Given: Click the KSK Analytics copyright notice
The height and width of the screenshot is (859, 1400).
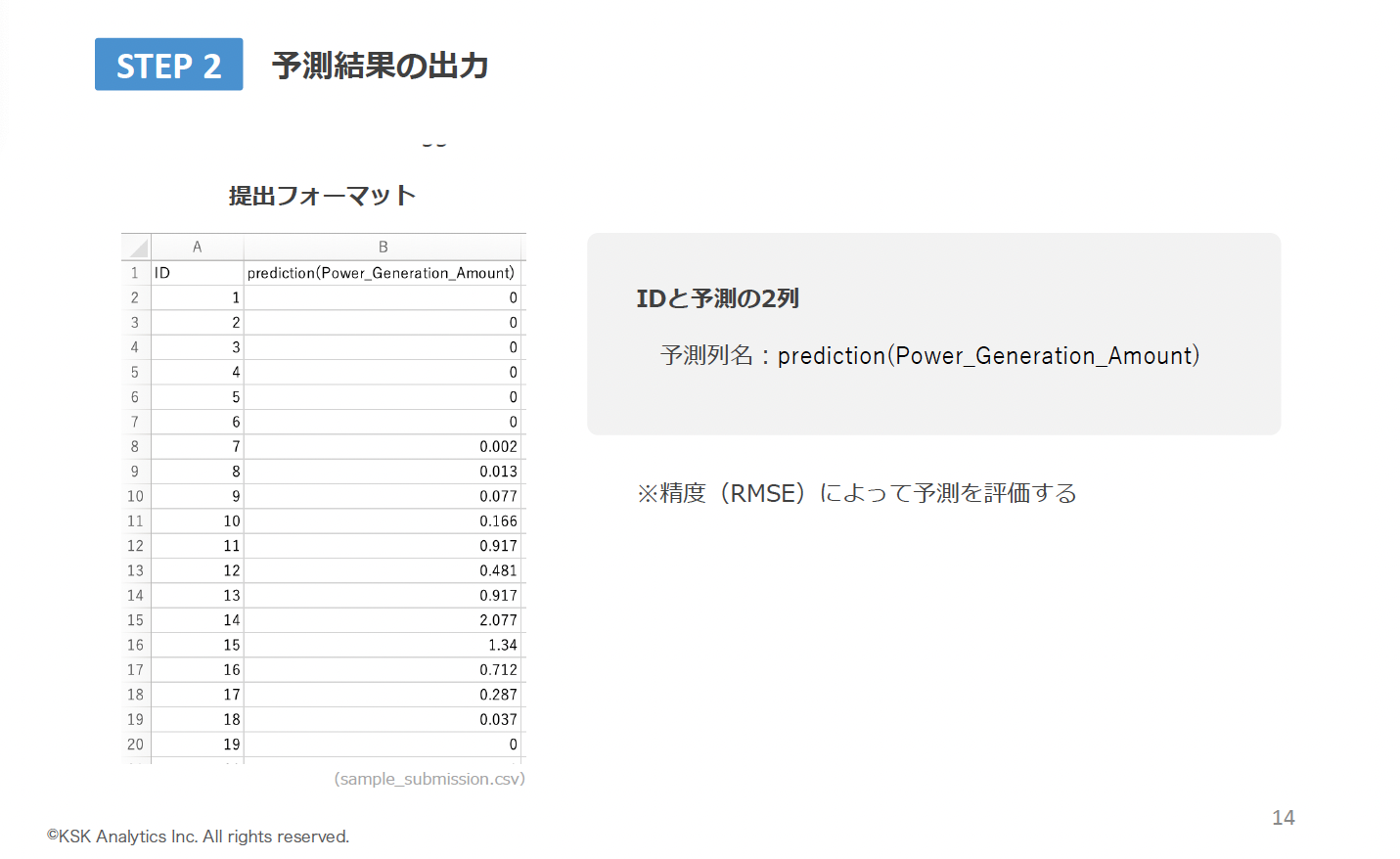Looking at the screenshot, I should click(199, 836).
